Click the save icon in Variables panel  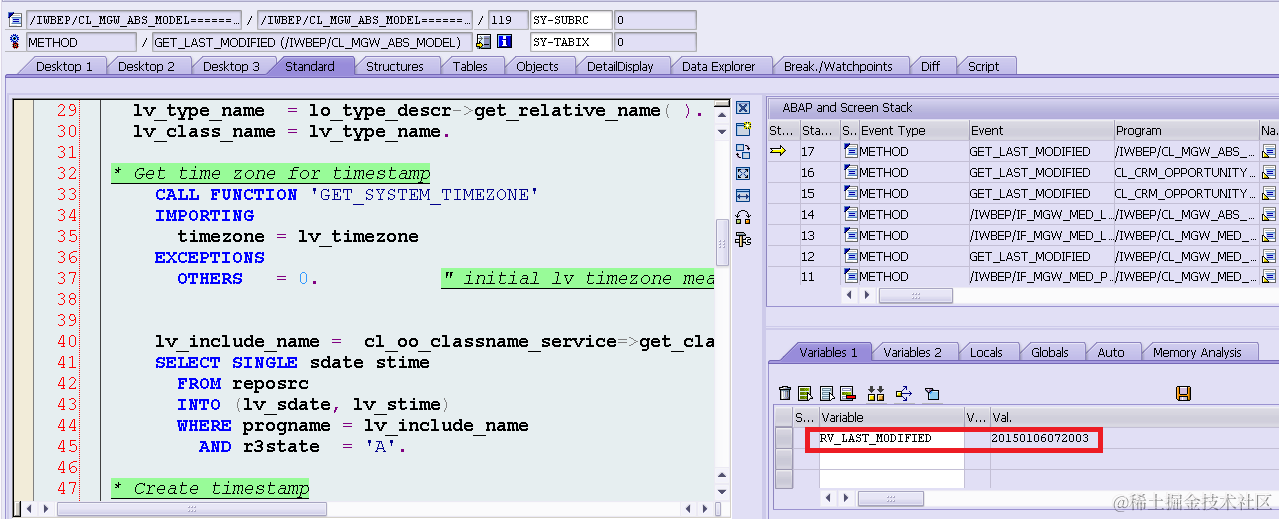1183,393
